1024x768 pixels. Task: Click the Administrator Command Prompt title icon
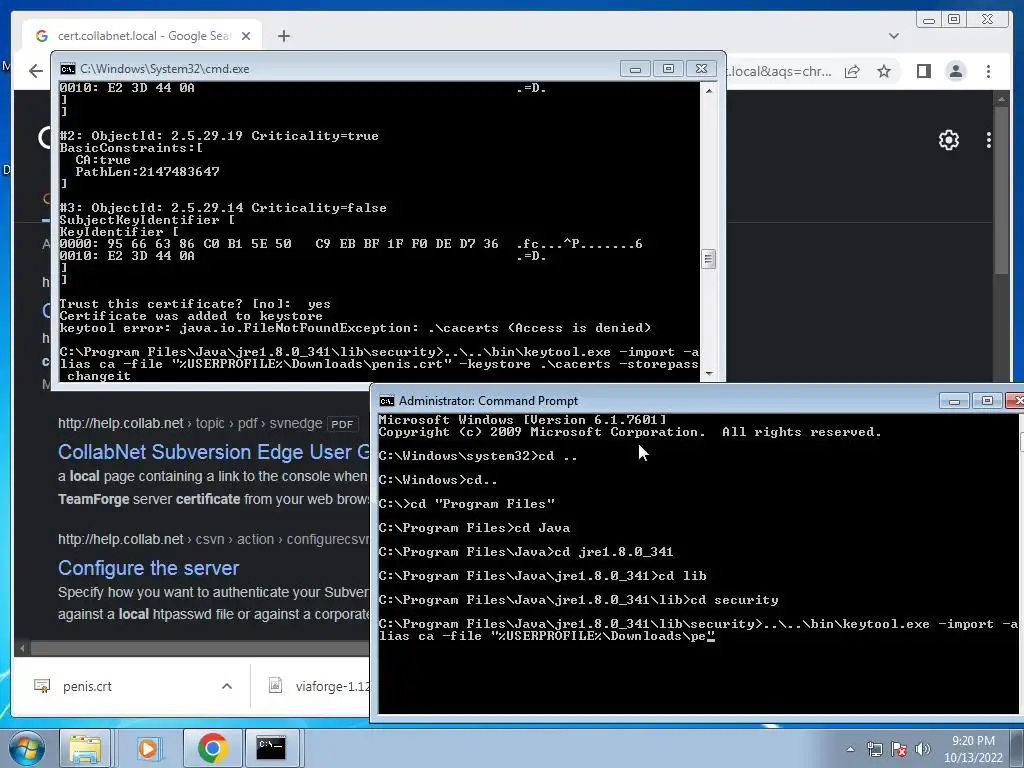tap(387, 400)
